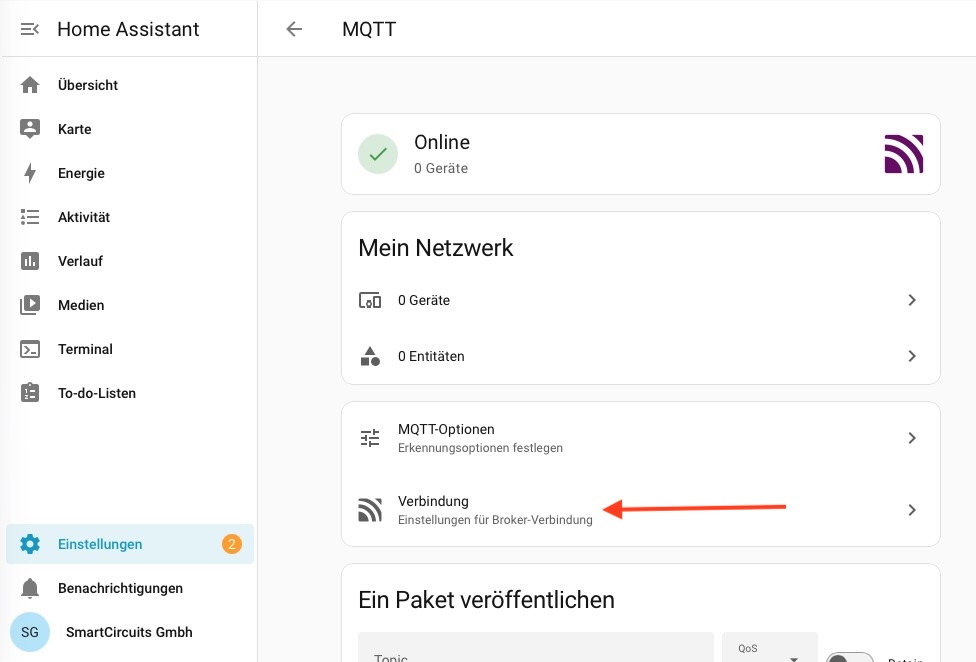Click the sliders icon beside MQTT-Optionen
This screenshot has width=976, height=662.
pos(370,438)
